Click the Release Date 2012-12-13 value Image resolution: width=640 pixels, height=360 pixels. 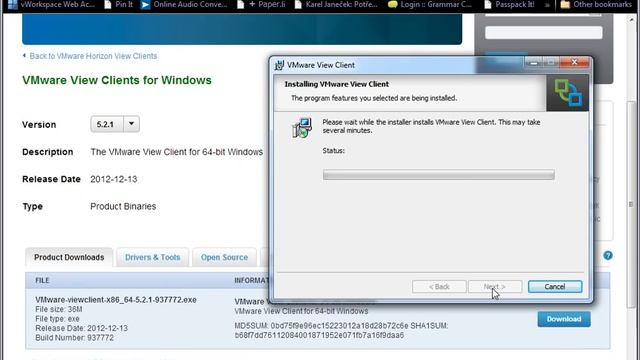pos(113,179)
